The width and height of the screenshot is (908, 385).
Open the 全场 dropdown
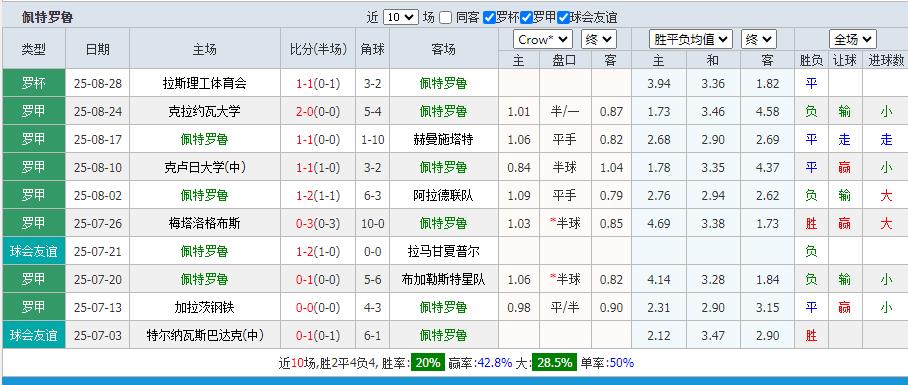click(852, 39)
